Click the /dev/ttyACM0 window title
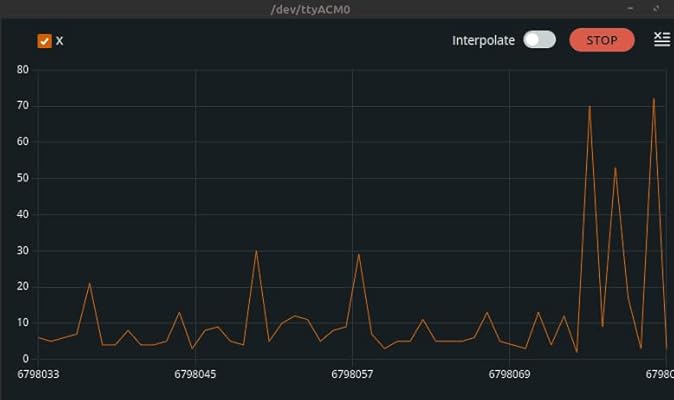Viewport: 674px width, 400px height. pos(310,9)
